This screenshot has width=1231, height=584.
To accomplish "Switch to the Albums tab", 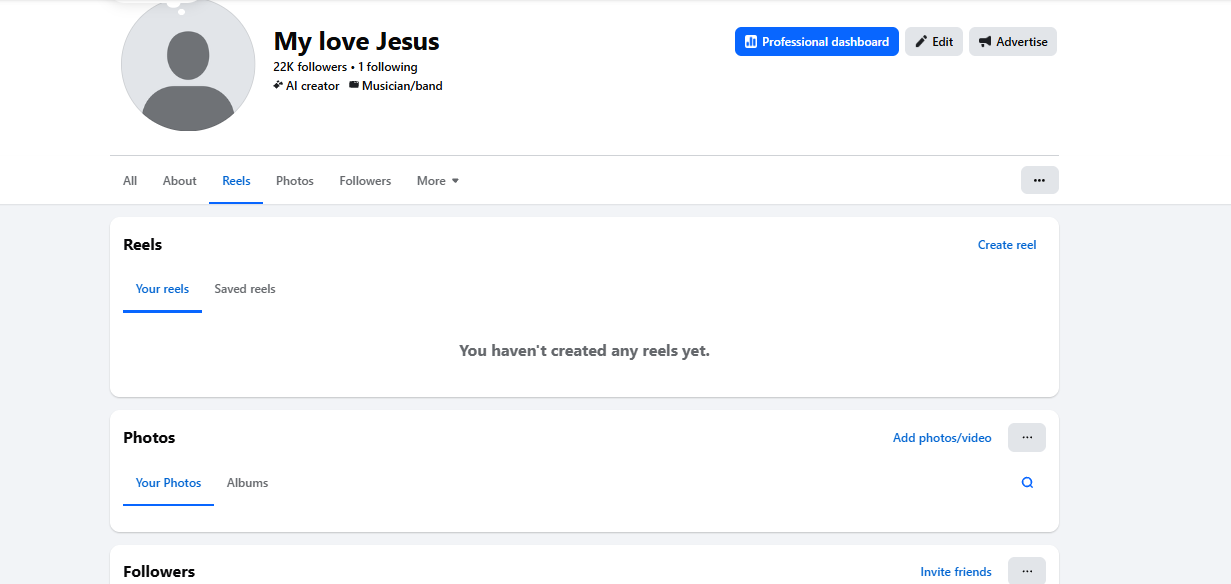I will tap(247, 483).
